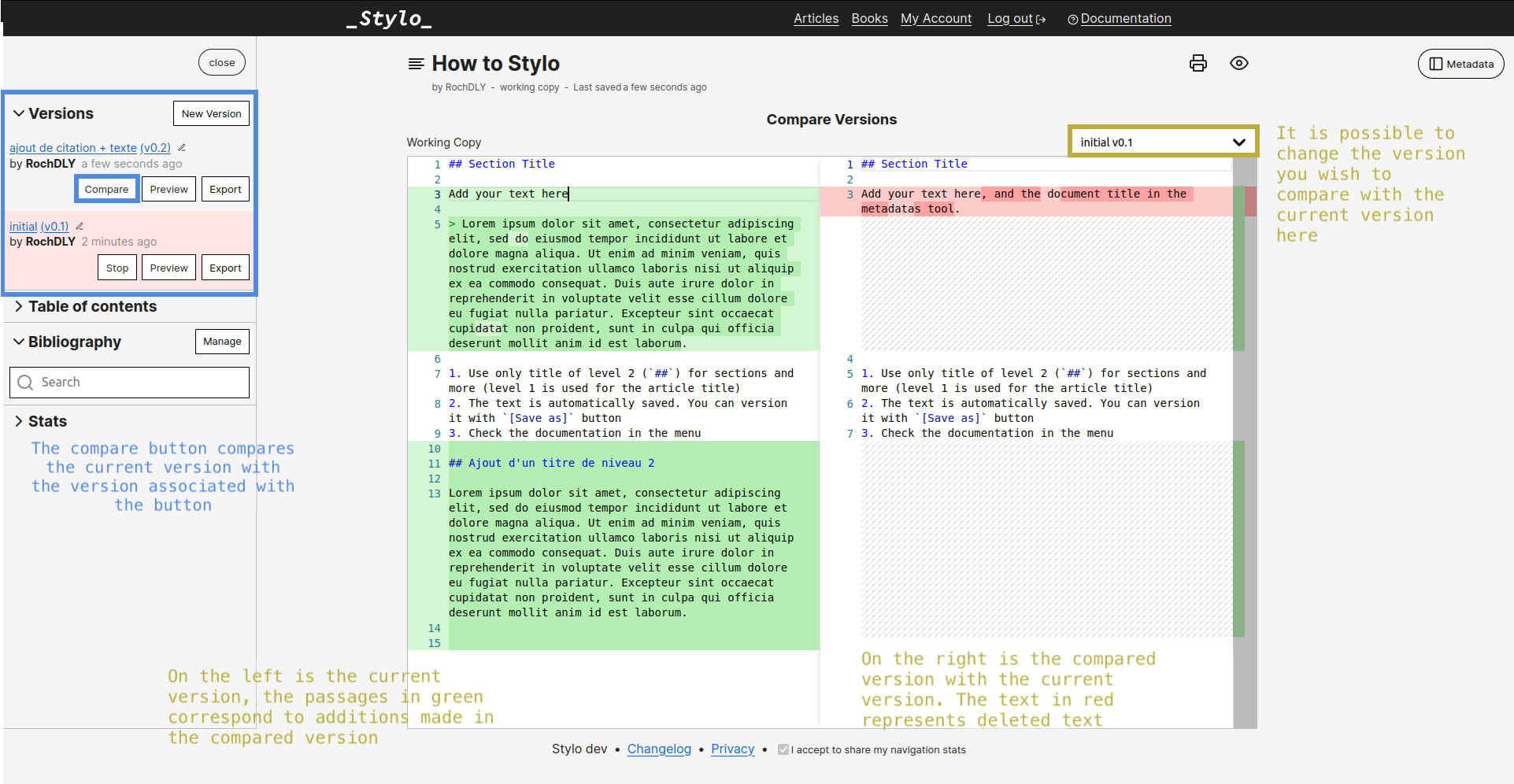The width and height of the screenshot is (1514, 784).
Task: Click 'by RochDLY' under the article title
Action: (459, 87)
